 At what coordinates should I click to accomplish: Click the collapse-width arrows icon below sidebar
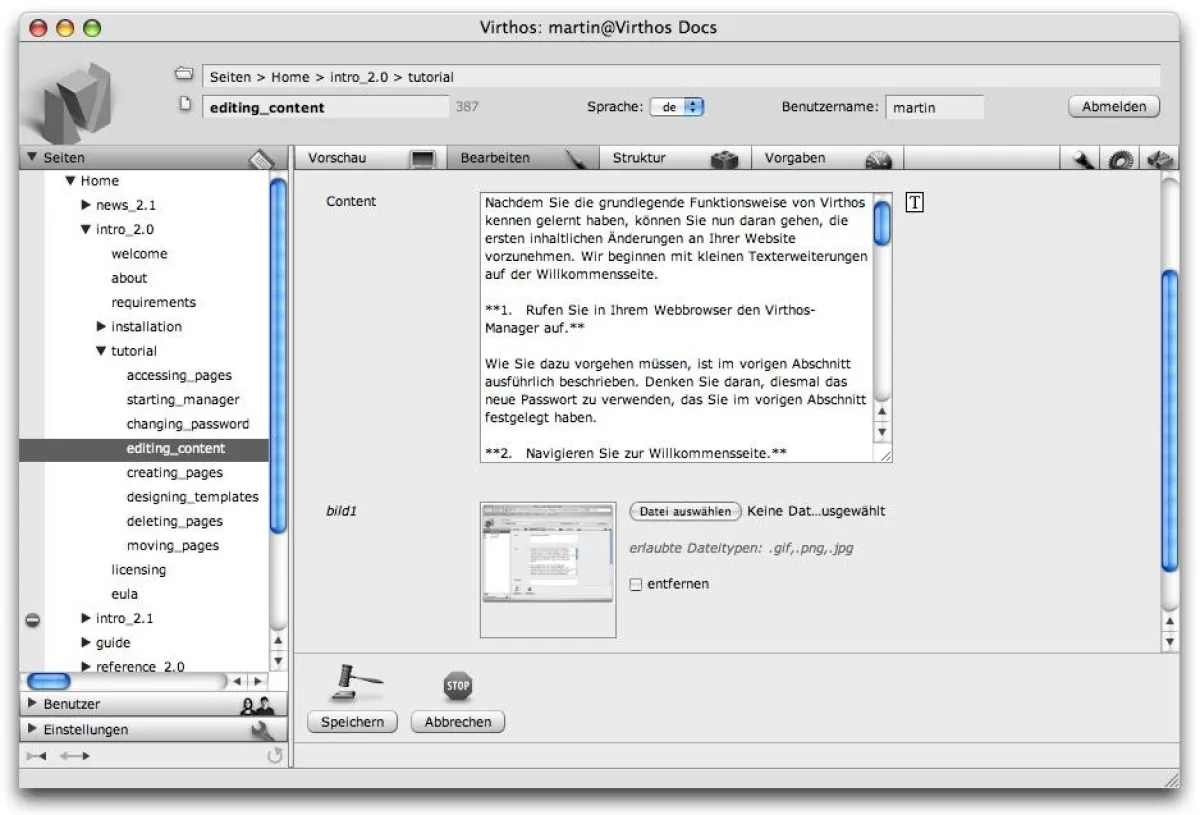[34, 756]
